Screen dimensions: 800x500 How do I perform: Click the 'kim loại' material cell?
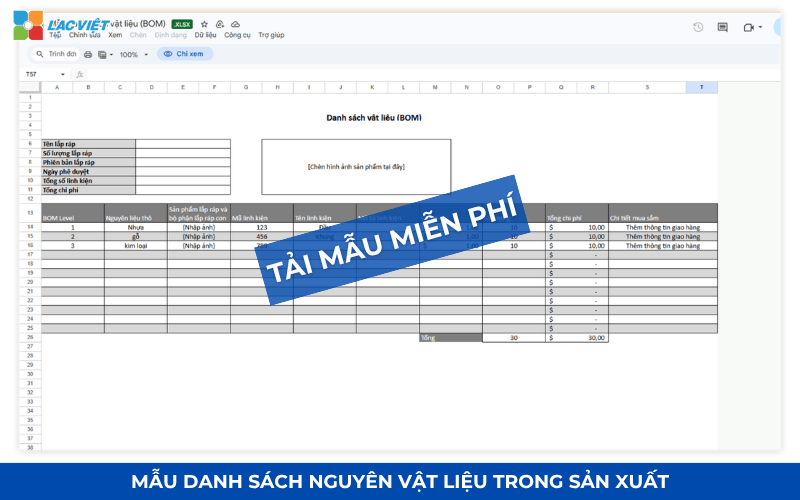(x=136, y=246)
